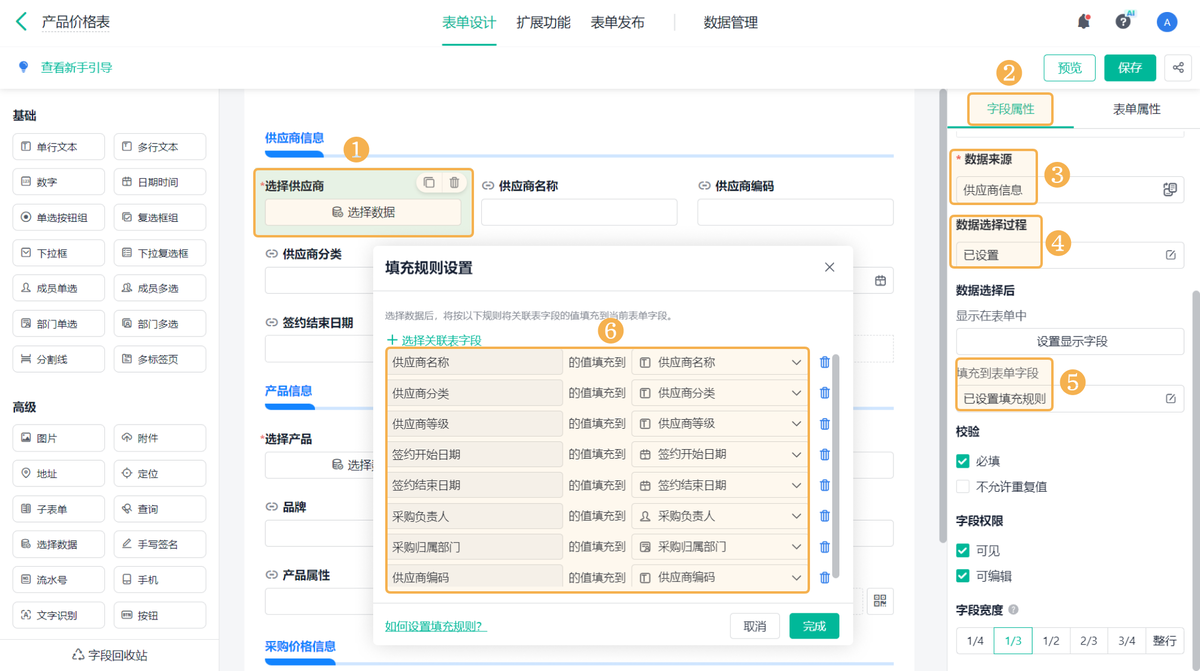Switch to the 表单属性 tab
Screen dimensions: 1200x671
click(1136, 109)
